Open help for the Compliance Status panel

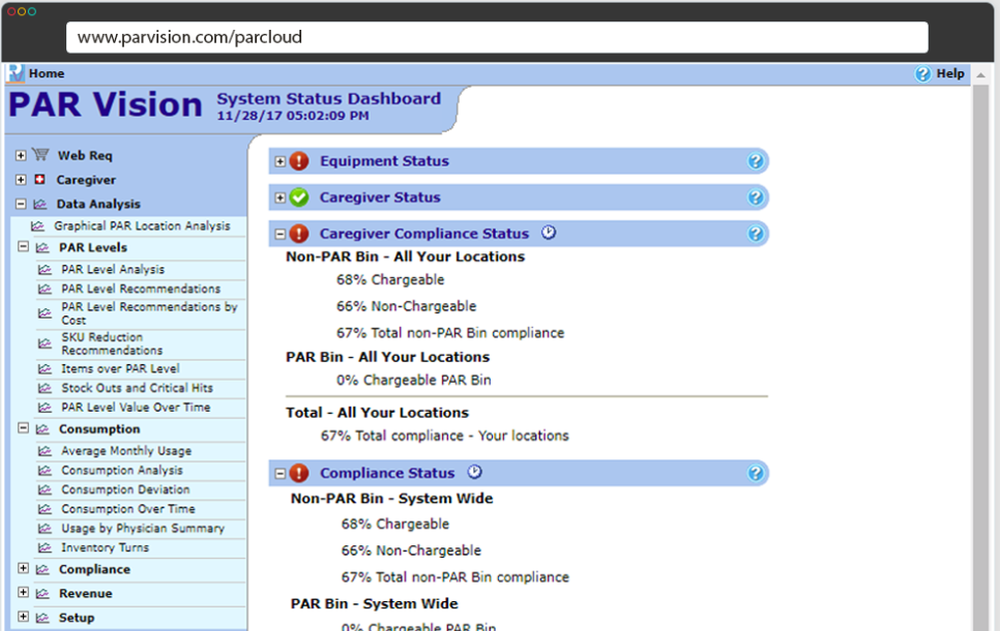(755, 473)
